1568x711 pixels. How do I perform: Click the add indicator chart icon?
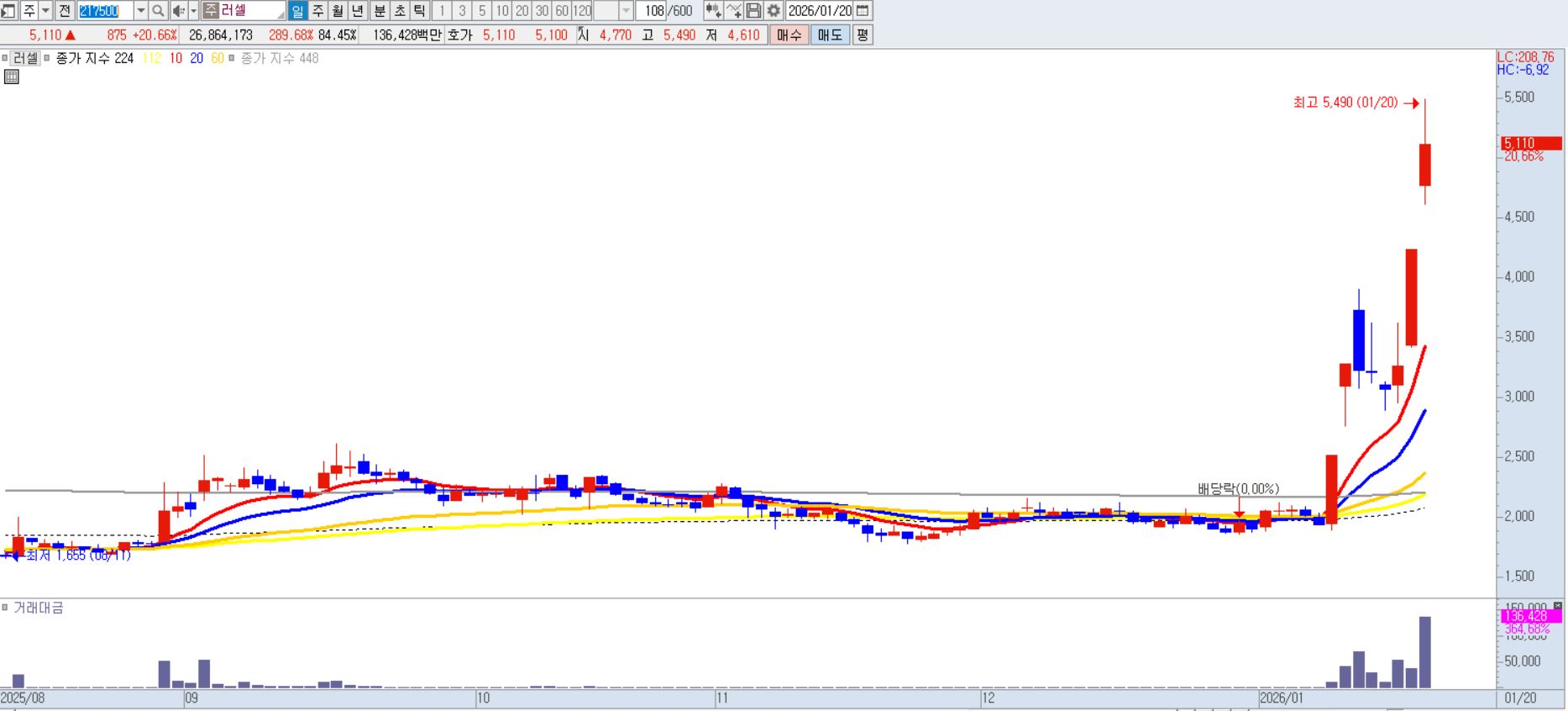click(713, 11)
